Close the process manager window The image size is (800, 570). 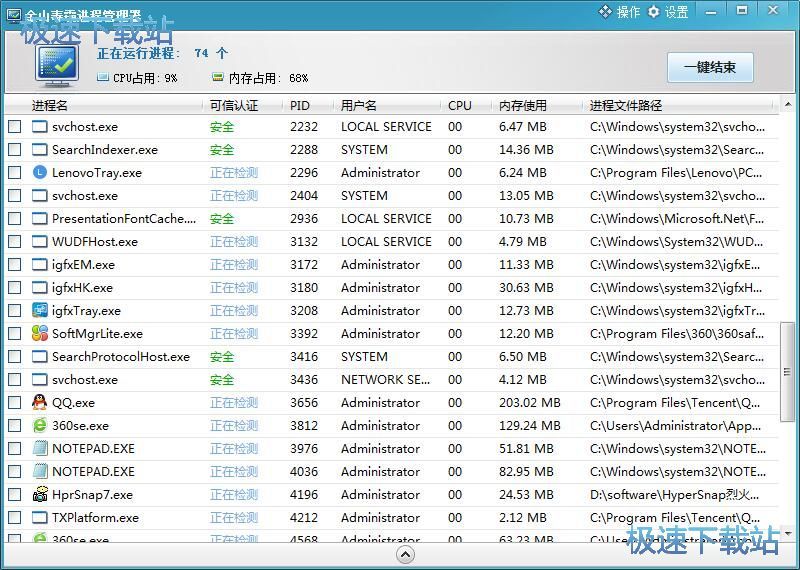click(773, 11)
